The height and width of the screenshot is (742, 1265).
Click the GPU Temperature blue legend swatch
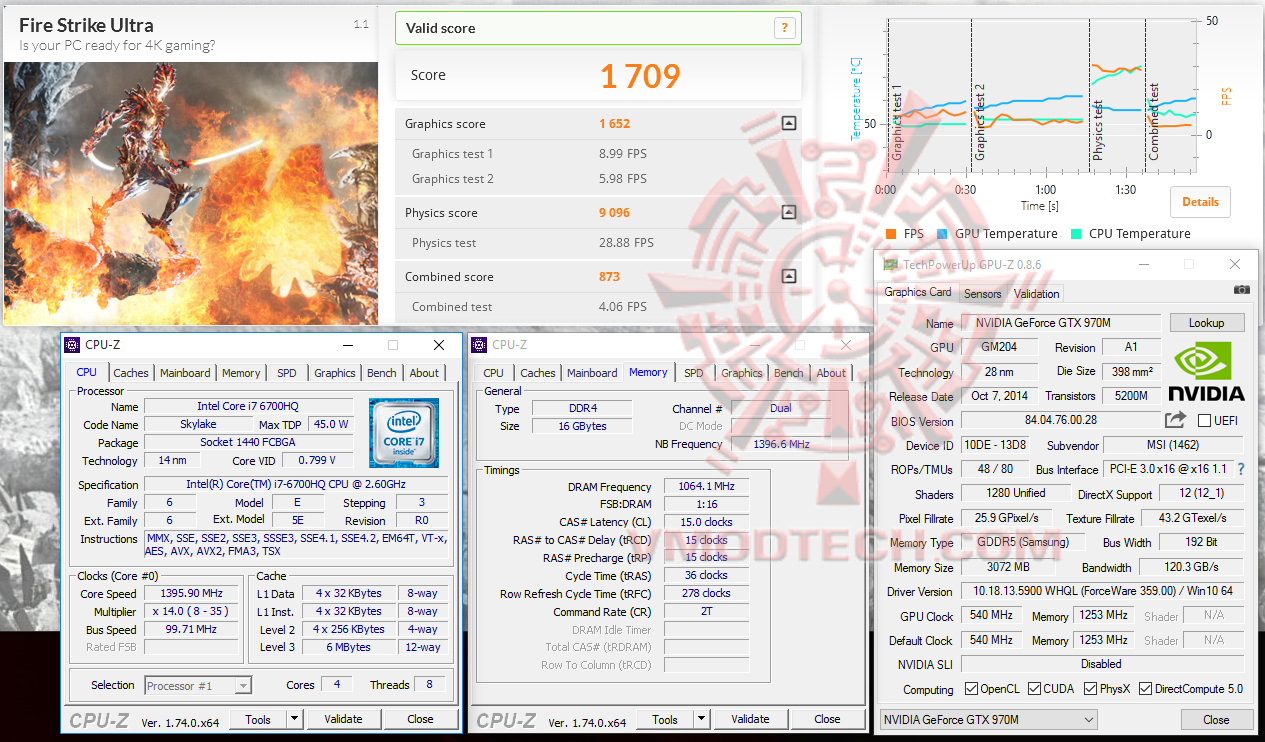(x=942, y=234)
